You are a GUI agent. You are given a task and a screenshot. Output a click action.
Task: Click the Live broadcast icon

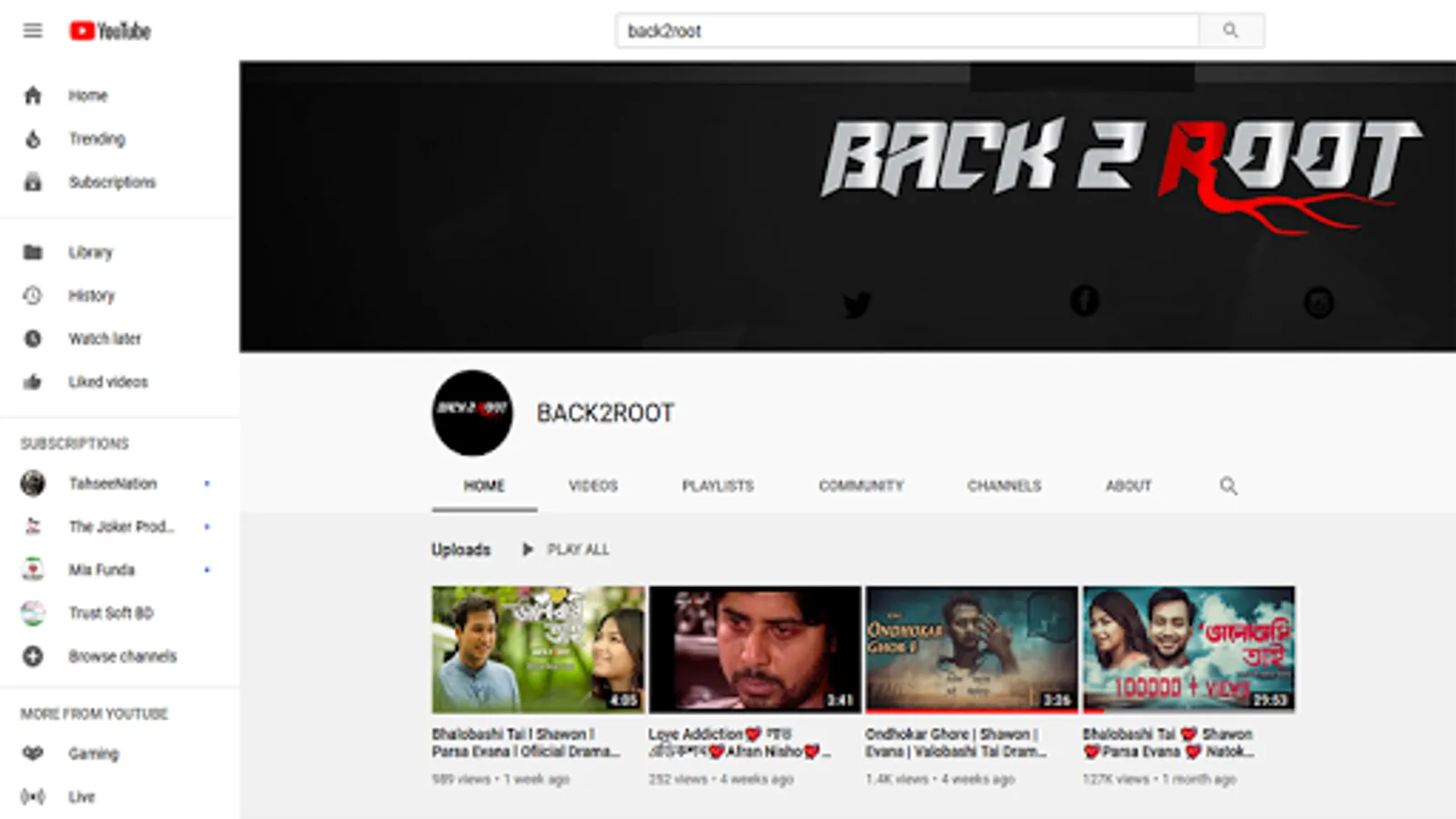(33, 797)
